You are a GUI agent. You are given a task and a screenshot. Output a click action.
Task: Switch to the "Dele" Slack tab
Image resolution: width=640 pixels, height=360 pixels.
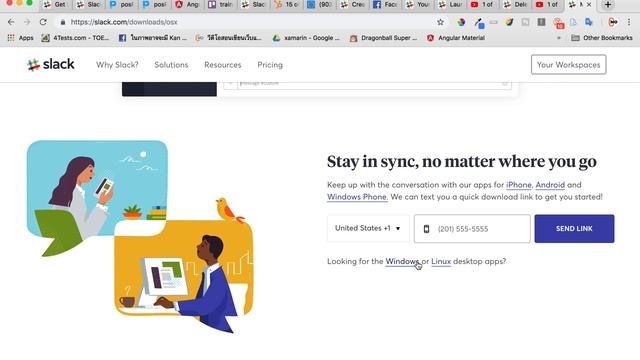[x=516, y=4]
